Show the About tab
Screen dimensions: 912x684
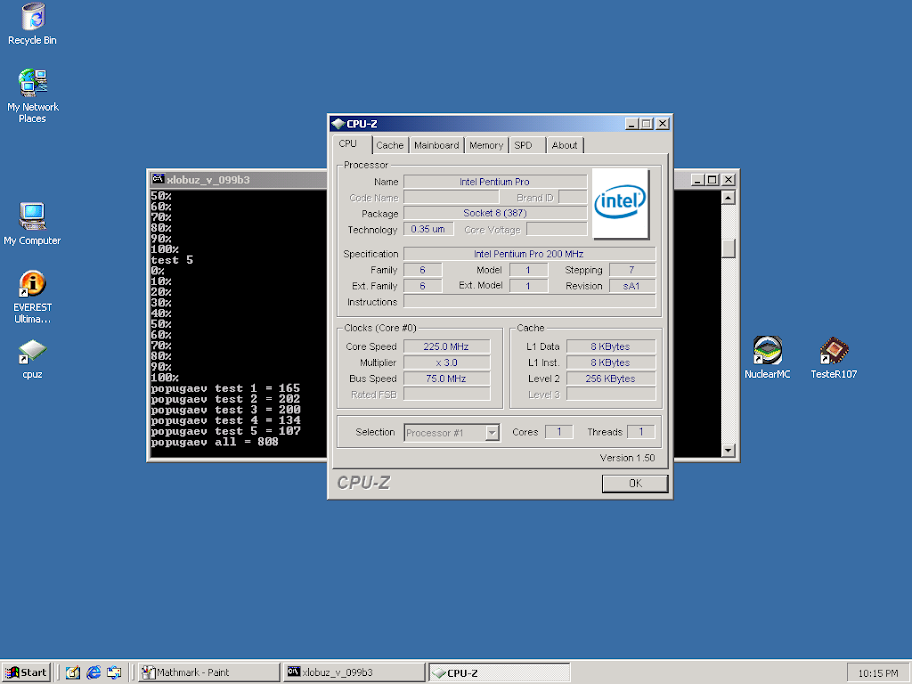click(564, 145)
